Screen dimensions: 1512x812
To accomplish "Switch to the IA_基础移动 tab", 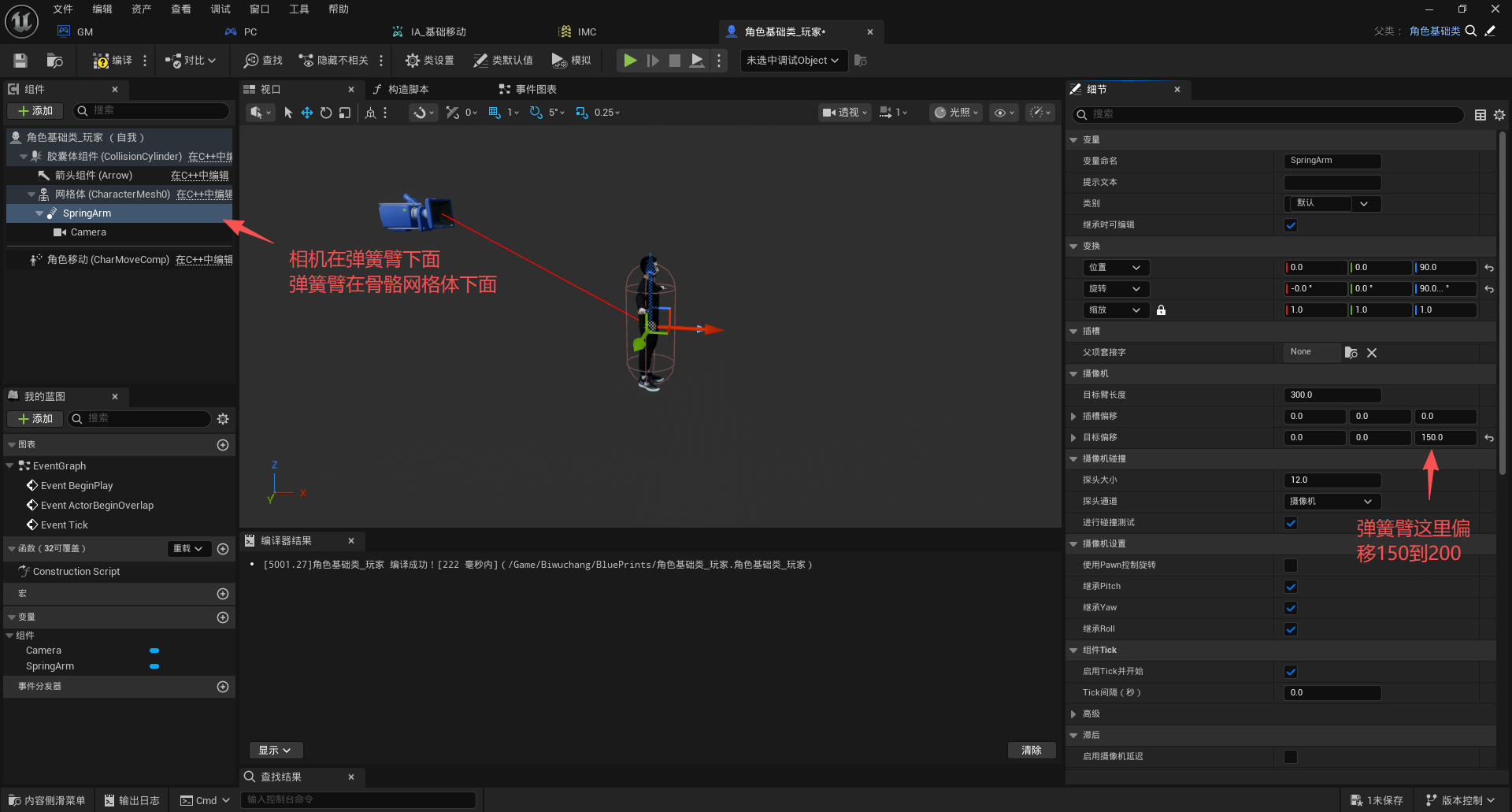I will tap(439, 32).
